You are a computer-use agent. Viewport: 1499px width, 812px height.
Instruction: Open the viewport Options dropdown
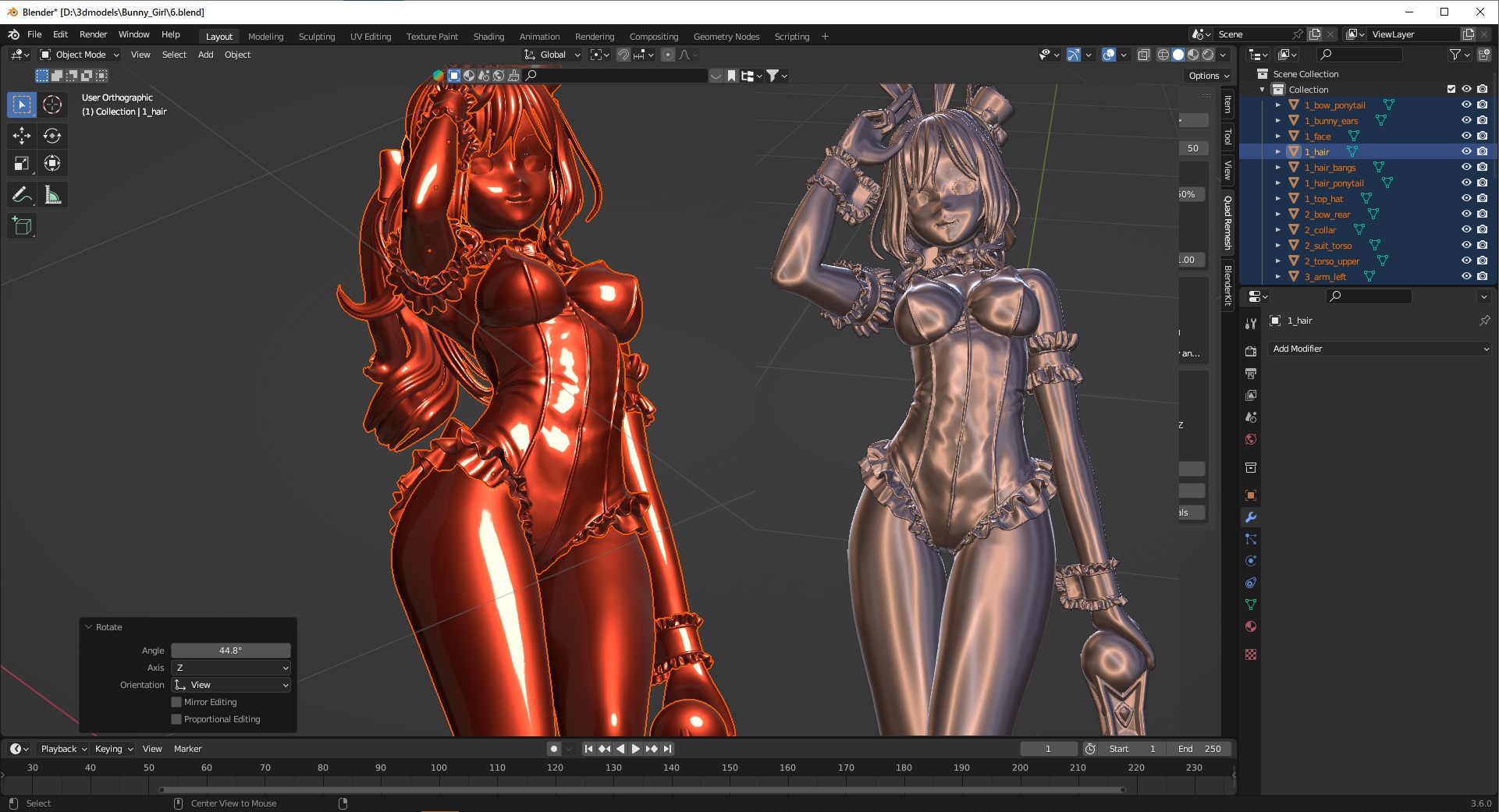[1208, 76]
